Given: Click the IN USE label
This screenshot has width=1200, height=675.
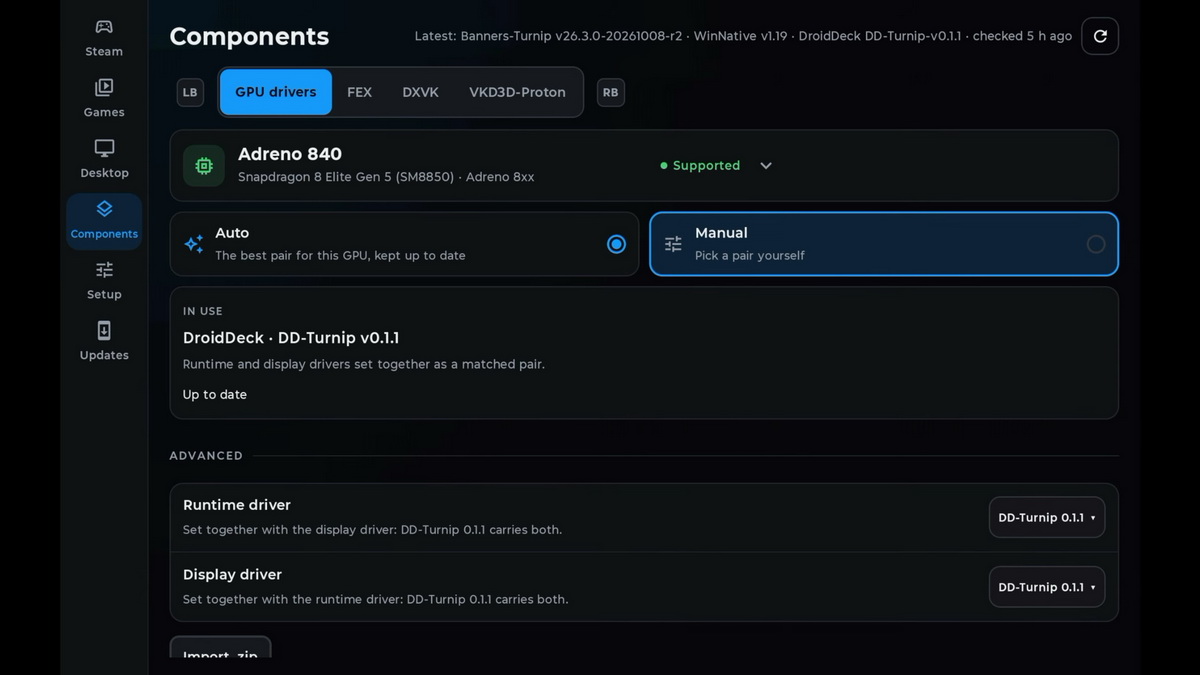Looking at the screenshot, I should click(203, 311).
